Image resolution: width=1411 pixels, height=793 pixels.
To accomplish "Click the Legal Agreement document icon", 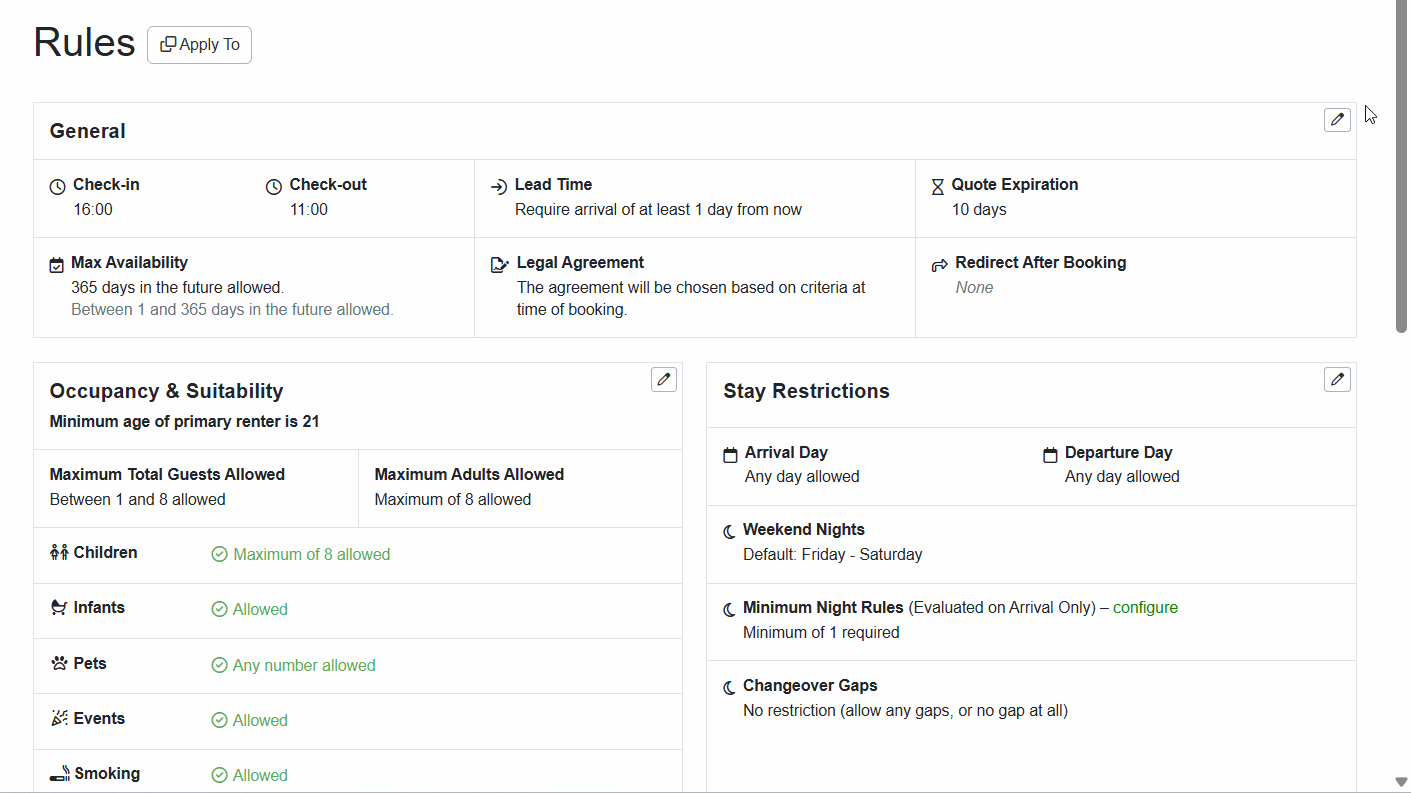I will (500, 263).
